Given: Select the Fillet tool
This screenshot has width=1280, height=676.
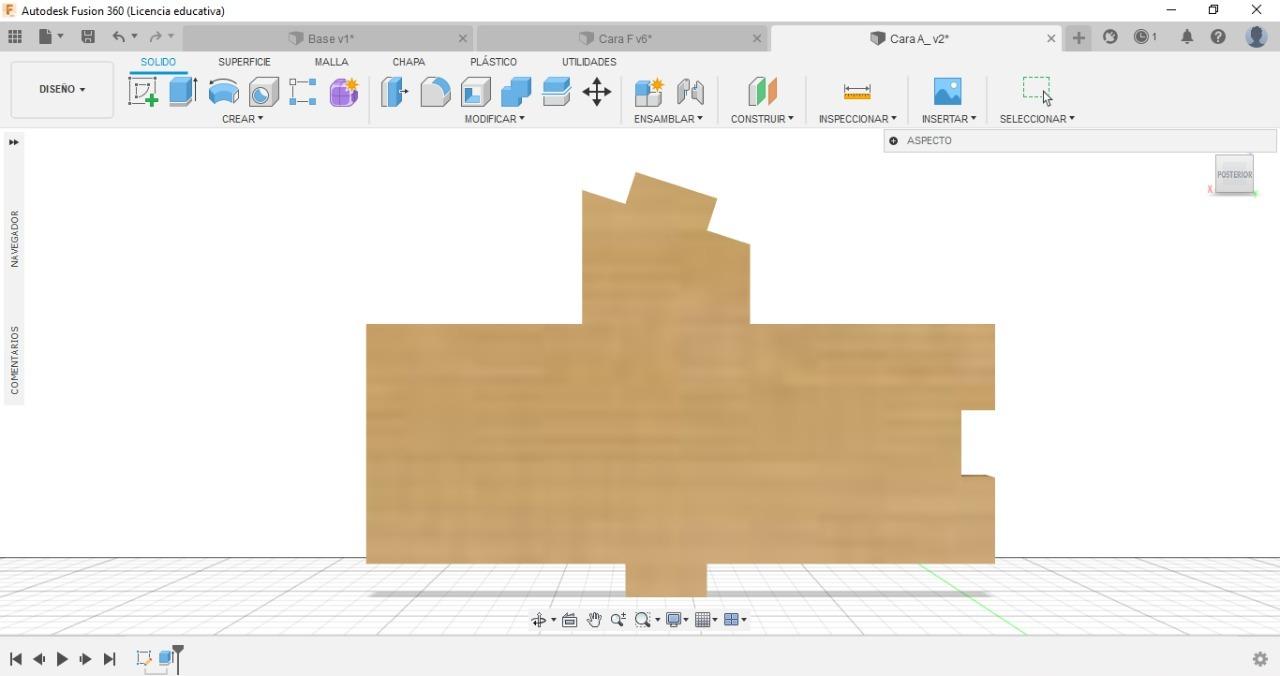Looking at the screenshot, I should pyautogui.click(x=435, y=92).
